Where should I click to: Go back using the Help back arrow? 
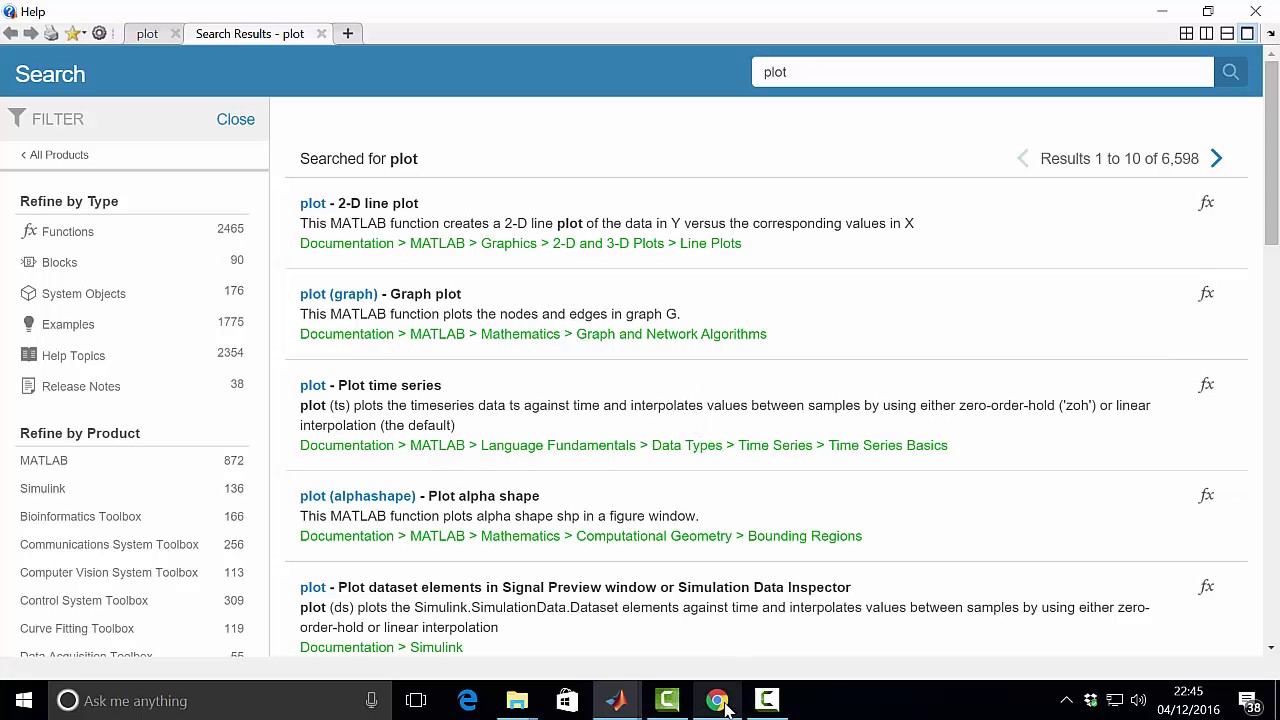pyautogui.click(x=10, y=33)
